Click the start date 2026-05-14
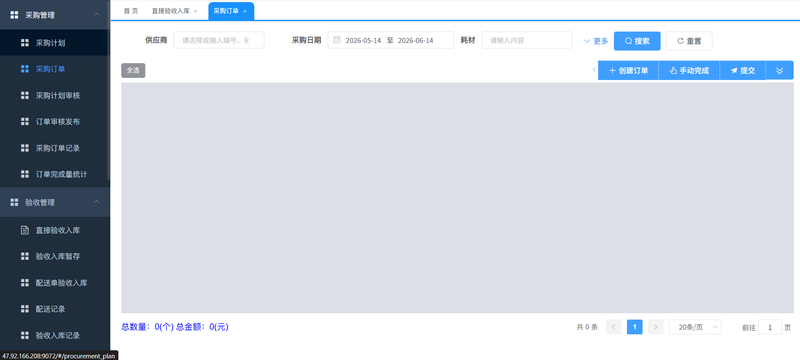Viewport: 800px width, 360px height. click(363, 41)
